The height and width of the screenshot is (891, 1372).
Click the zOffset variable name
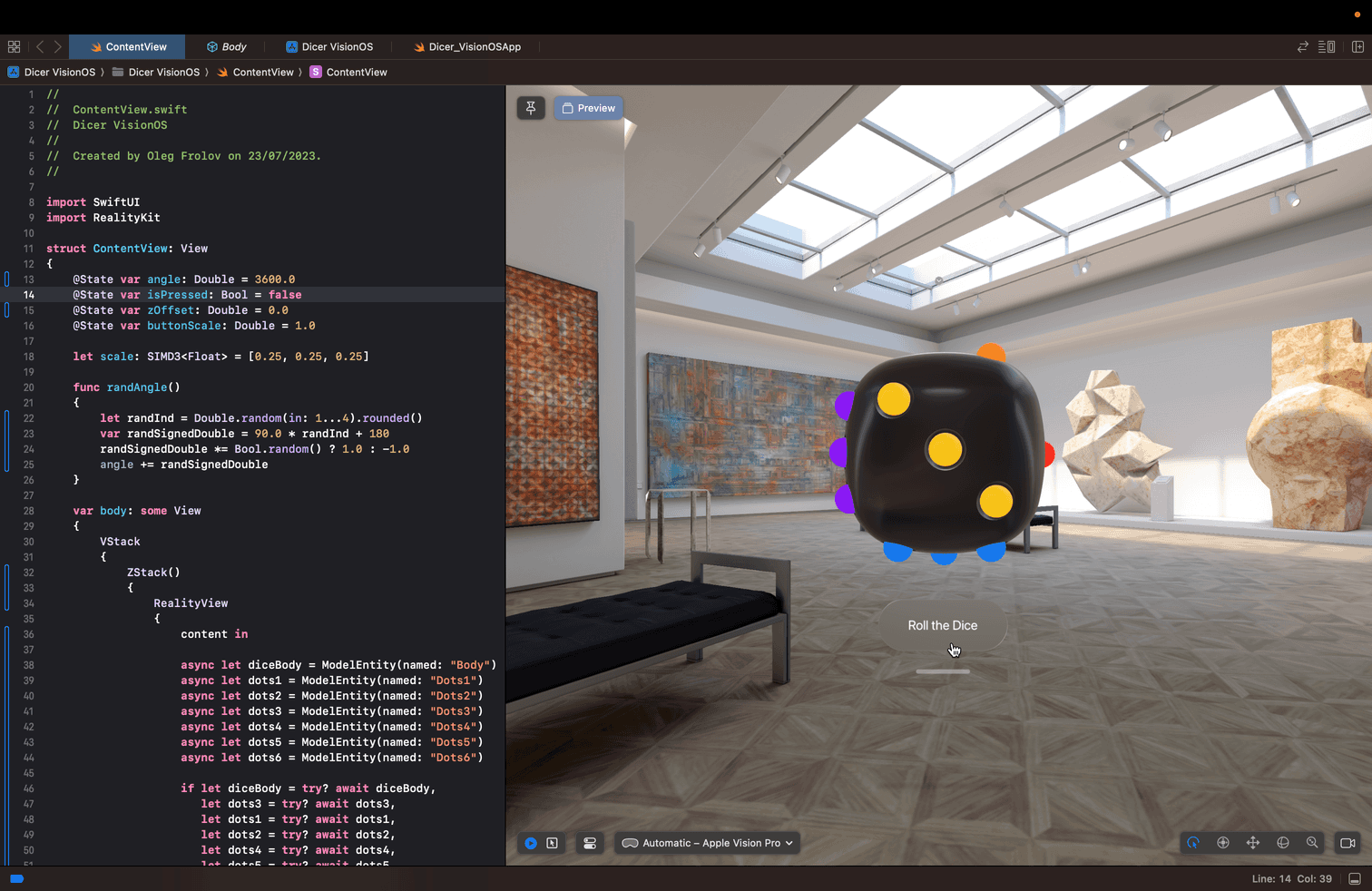tap(171, 310)
